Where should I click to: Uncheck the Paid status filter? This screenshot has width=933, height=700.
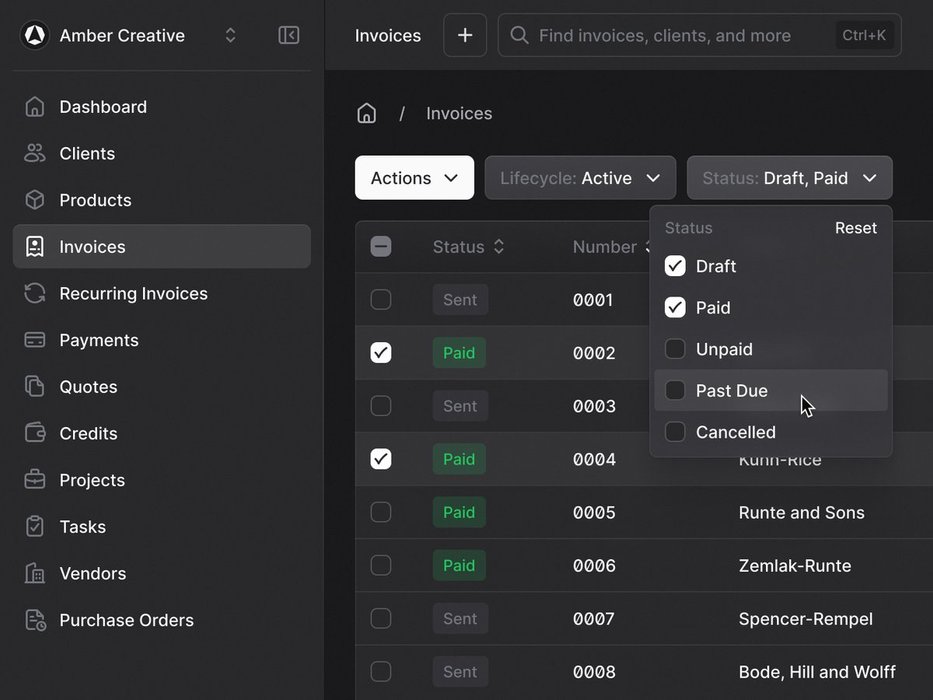pos(675,308)
